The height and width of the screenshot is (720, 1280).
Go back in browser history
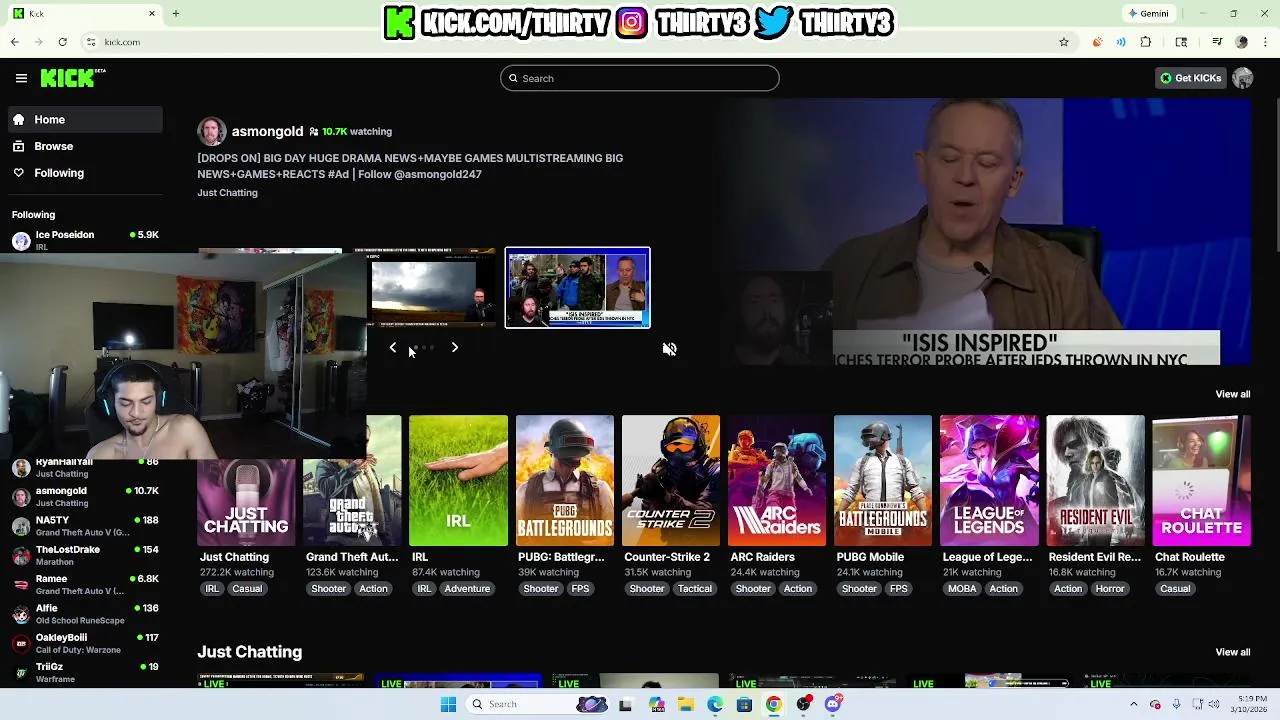tap(14, 42)
